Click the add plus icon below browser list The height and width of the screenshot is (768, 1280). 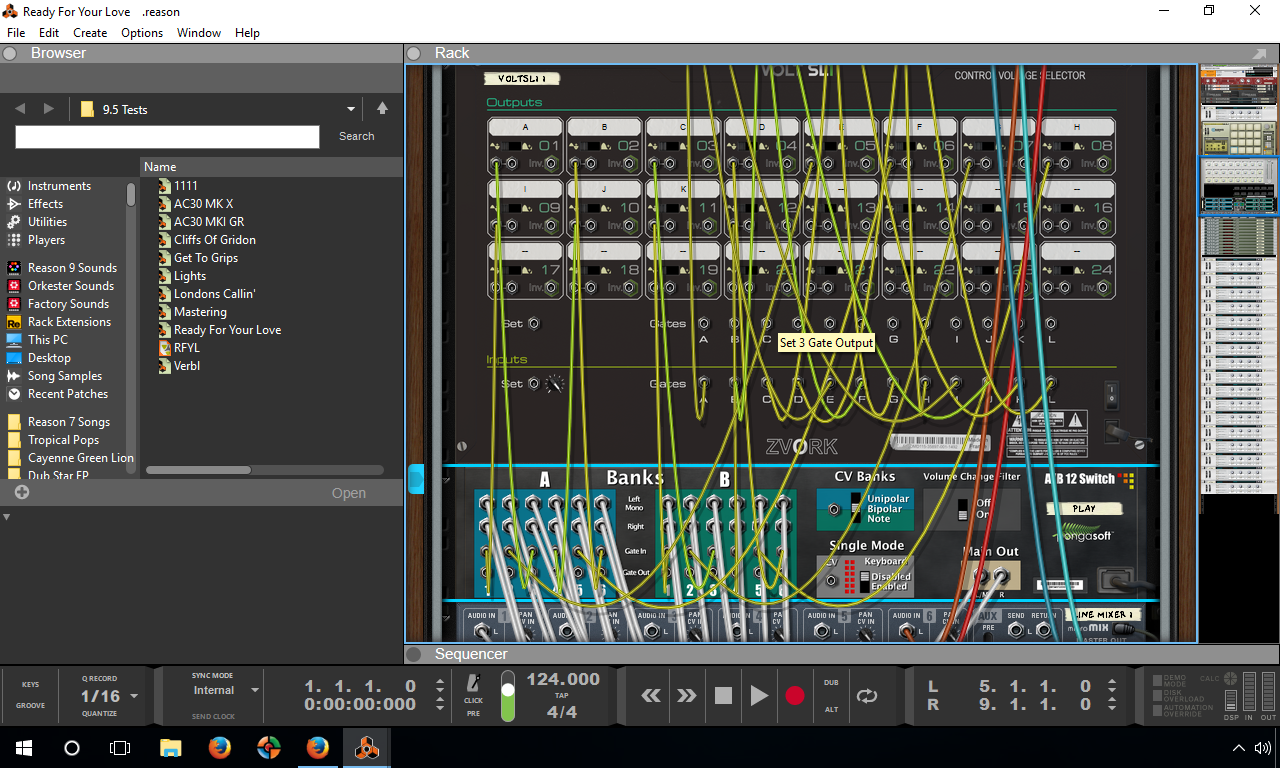pos(22,492)
